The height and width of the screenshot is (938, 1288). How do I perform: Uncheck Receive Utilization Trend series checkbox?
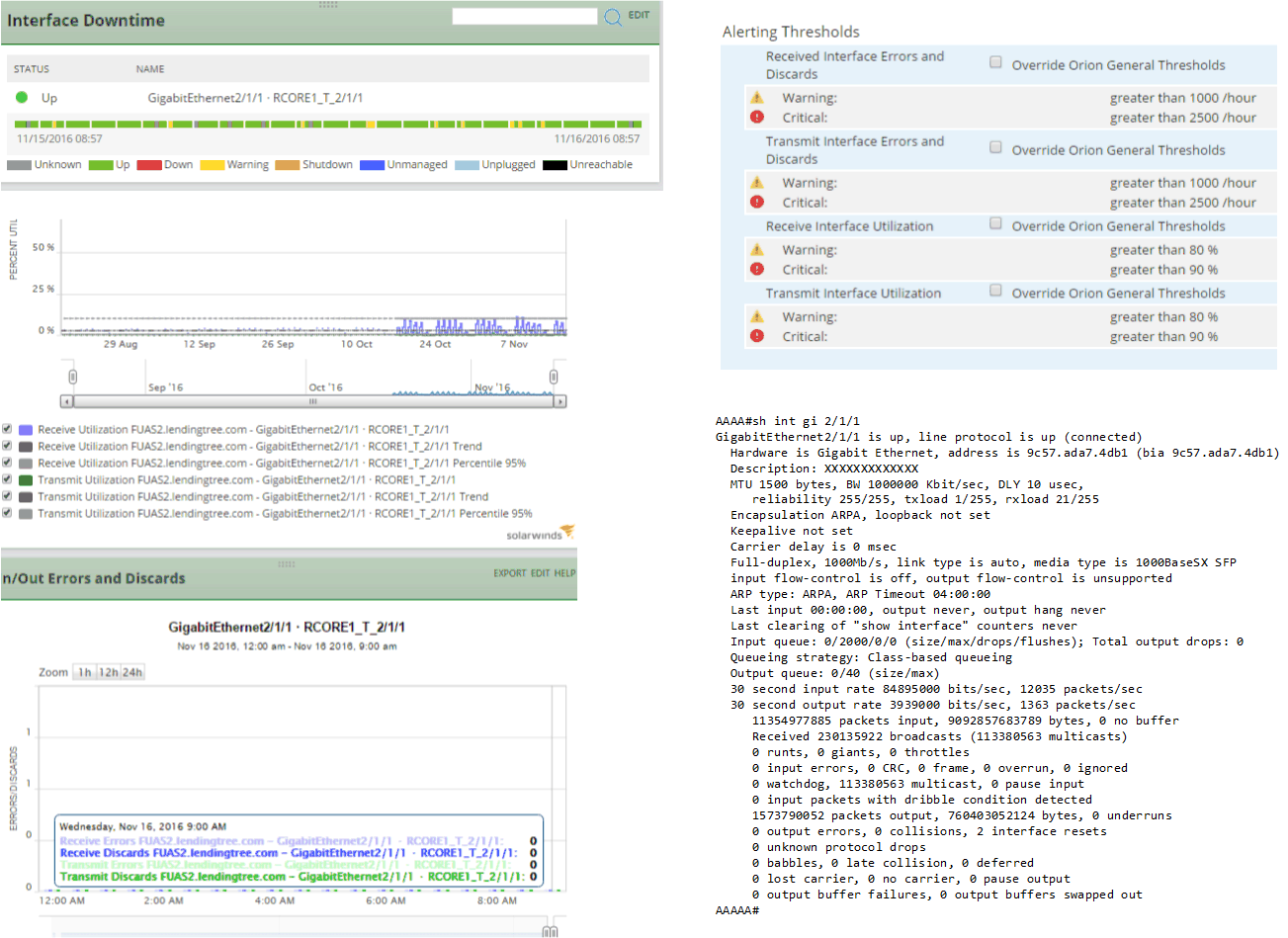(x=7, y=446)
